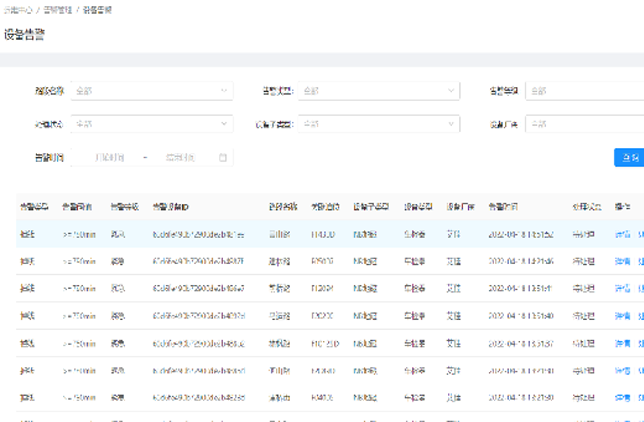This screenshot has width=644, height=422.
Task: Click the chevron arrow of the 设备子类型 dropdown
Action: (450, 124)
